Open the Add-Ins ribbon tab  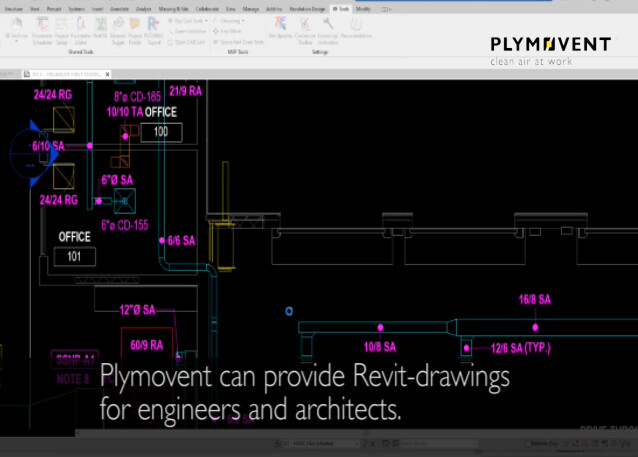pos(274,9)
